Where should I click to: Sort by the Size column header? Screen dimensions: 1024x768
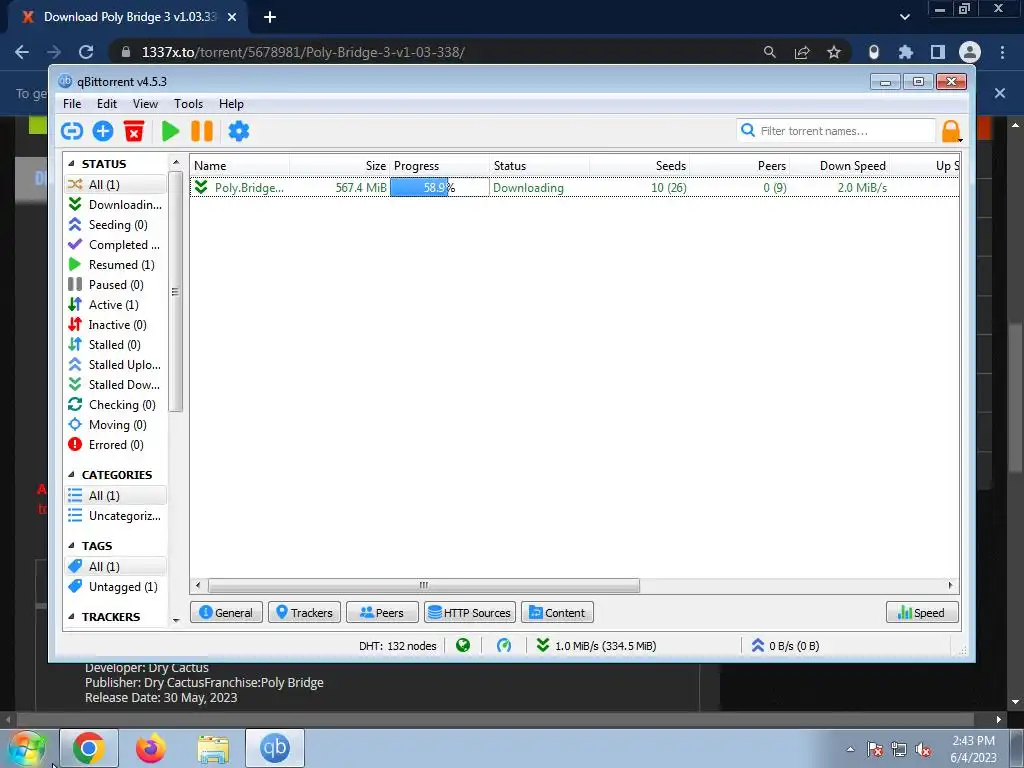[x=339, y=166]
